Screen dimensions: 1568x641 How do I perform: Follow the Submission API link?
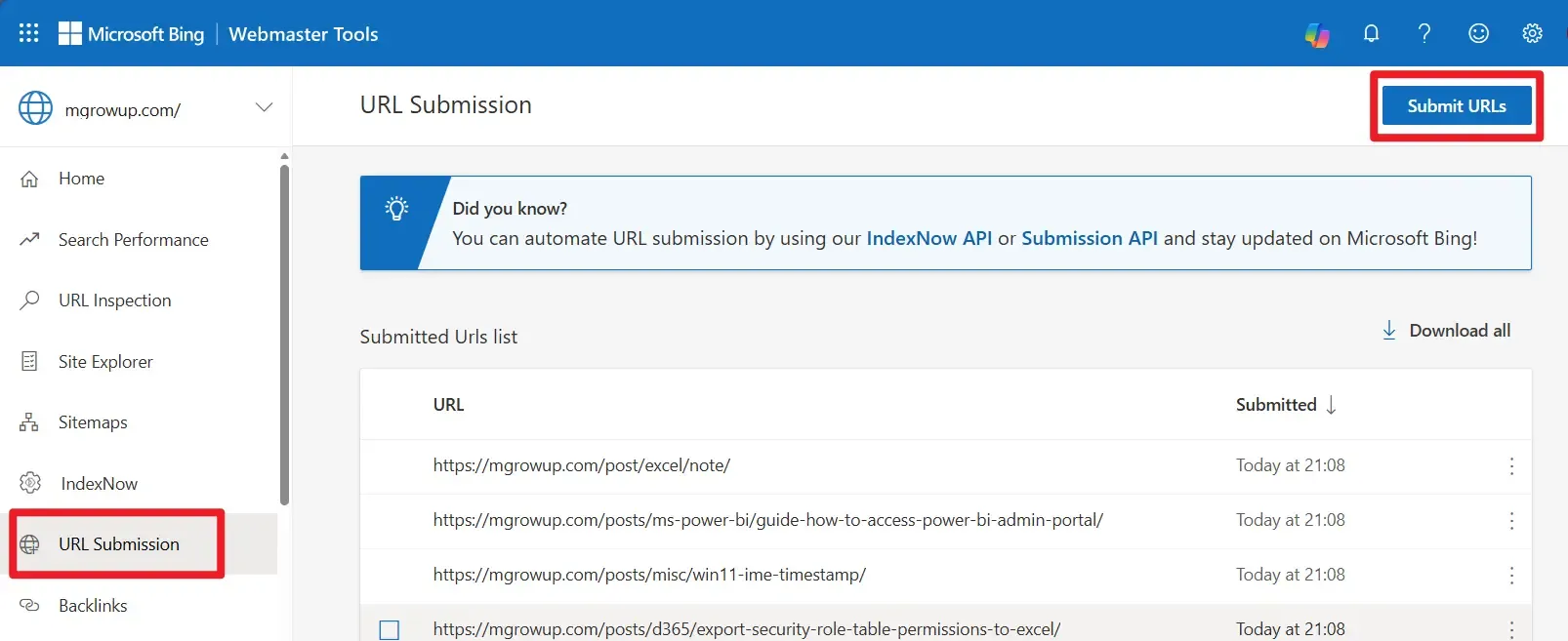tap(1090, 238)
